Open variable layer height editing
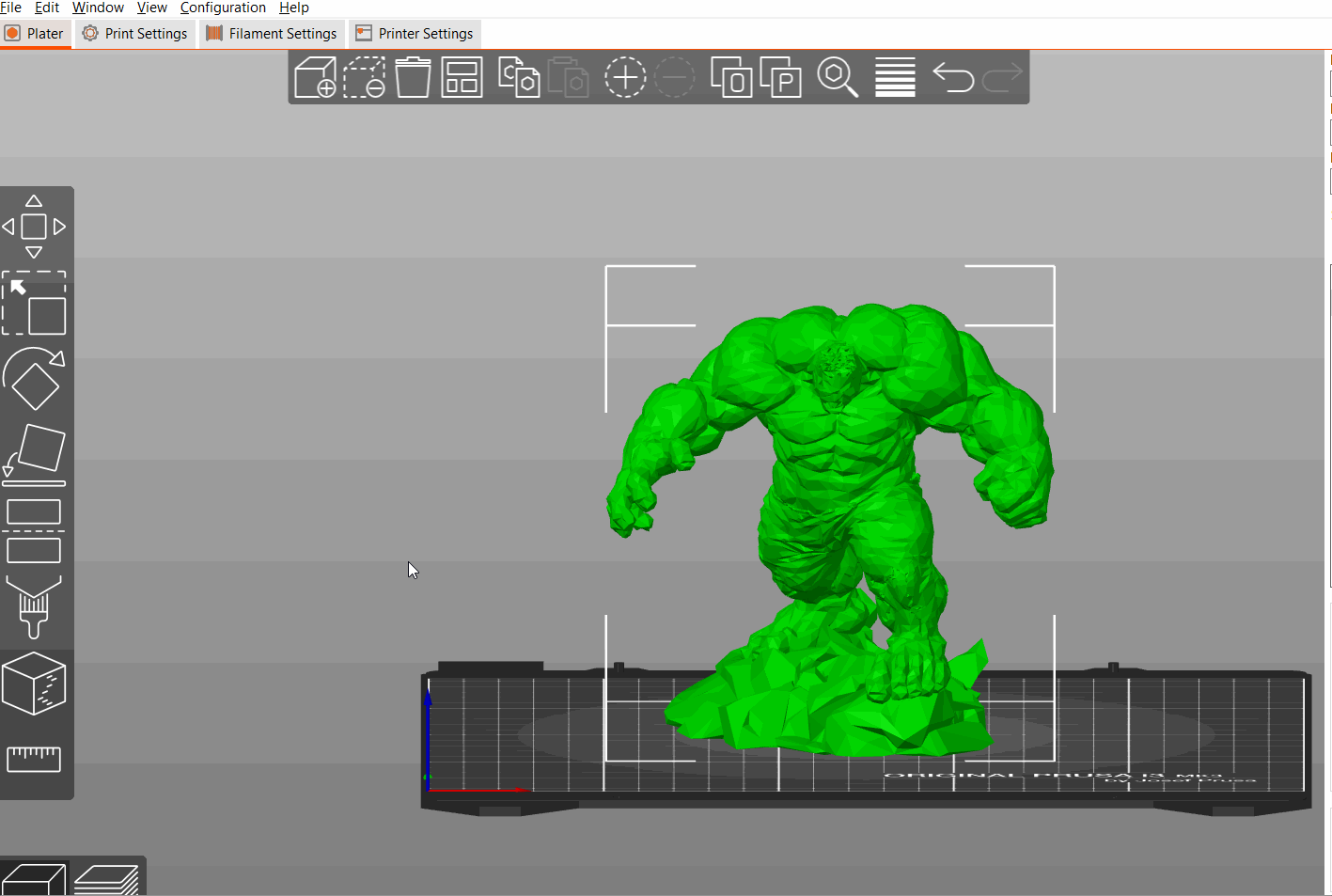The width and height of the screenshot is (1332, 896). pos(895,77)
